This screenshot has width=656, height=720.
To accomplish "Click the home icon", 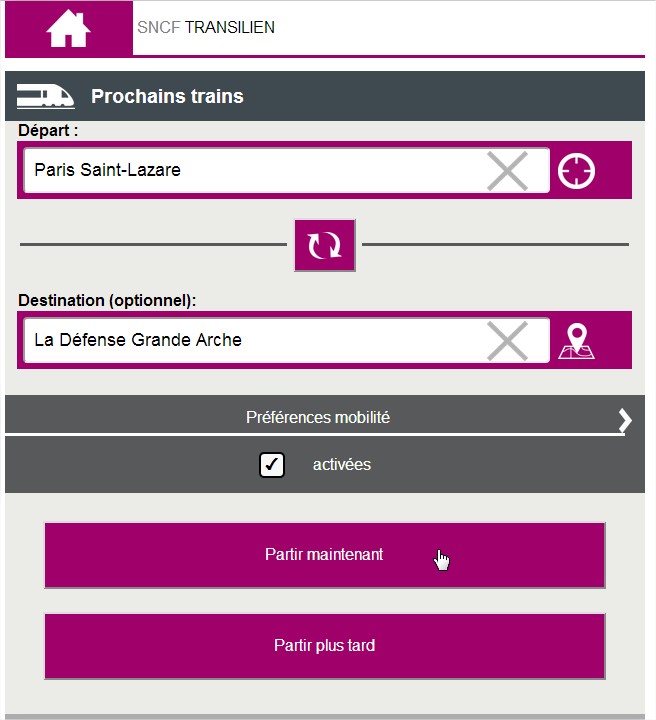I will (68, 28).
